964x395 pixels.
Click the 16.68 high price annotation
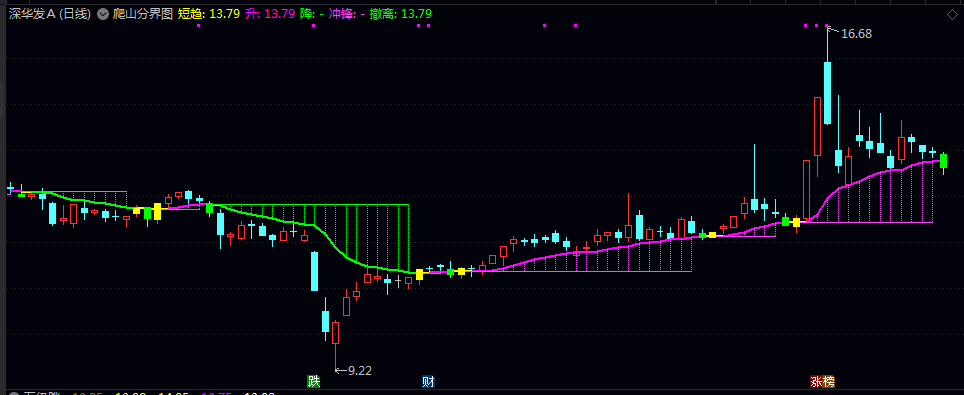856,34
